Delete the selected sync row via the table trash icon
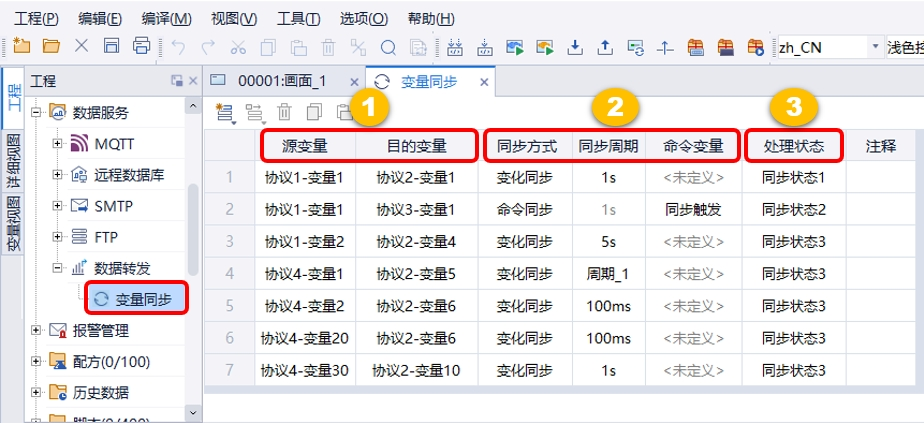Screen dimensions: 924x423 285,113
